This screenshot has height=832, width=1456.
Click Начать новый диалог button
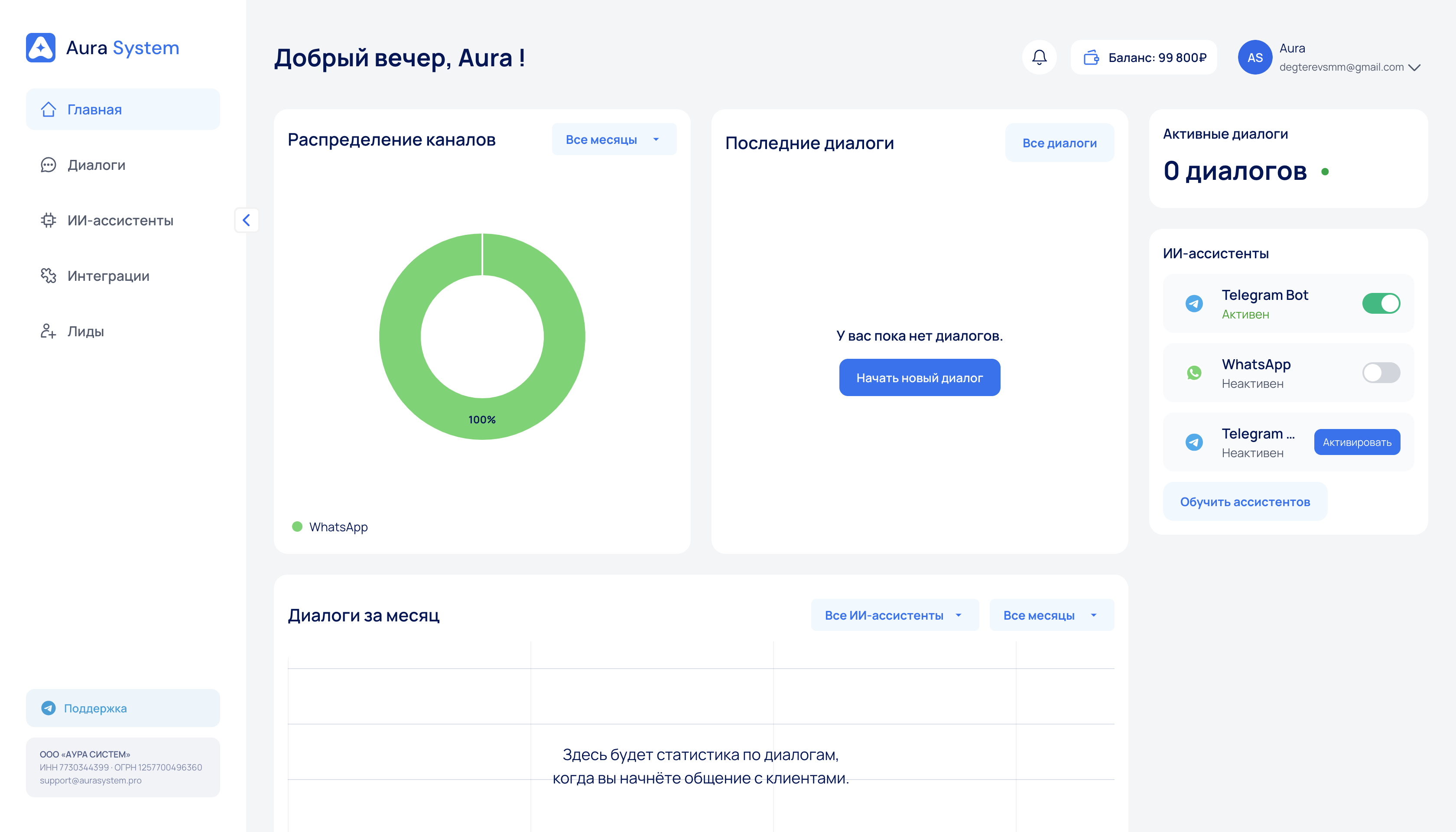coord(919,378)
